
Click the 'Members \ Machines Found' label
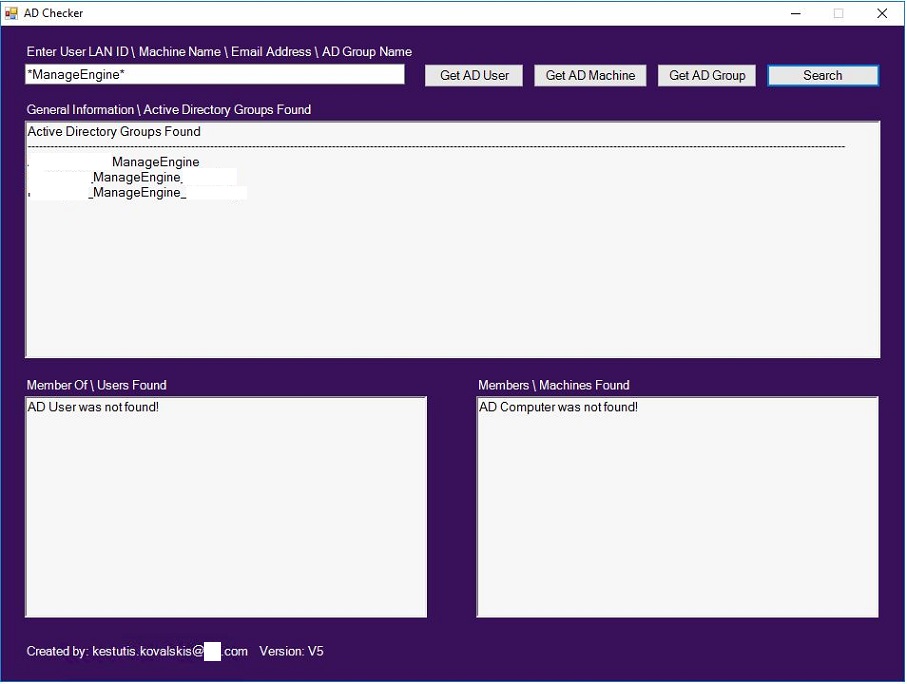(554, 385)
